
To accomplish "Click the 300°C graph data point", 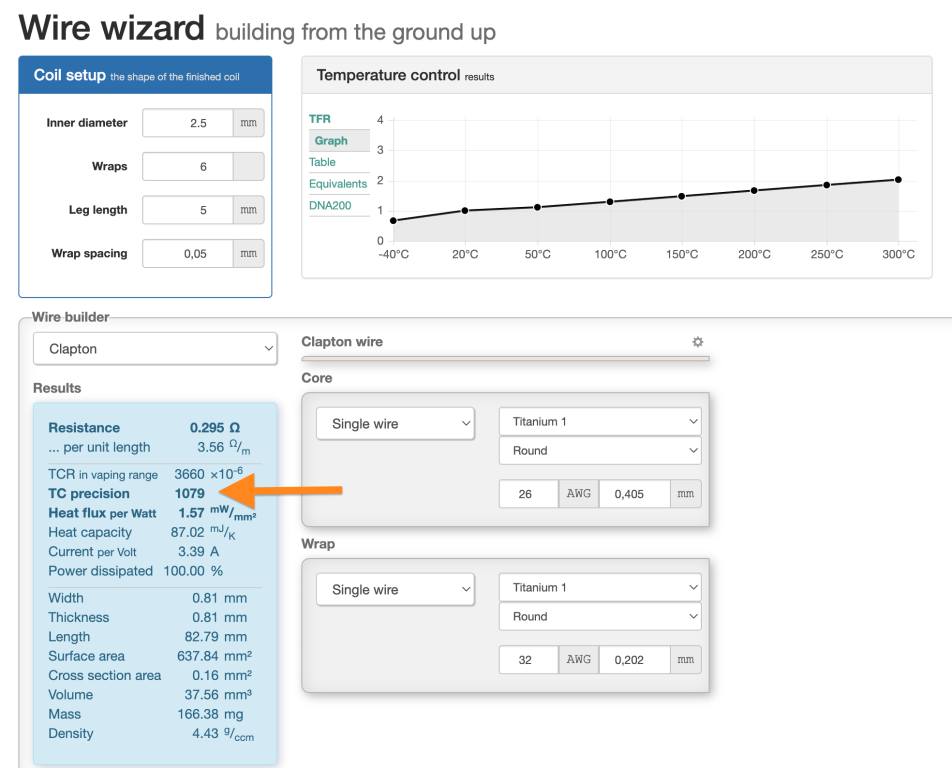I will click(x=898, y=180).
